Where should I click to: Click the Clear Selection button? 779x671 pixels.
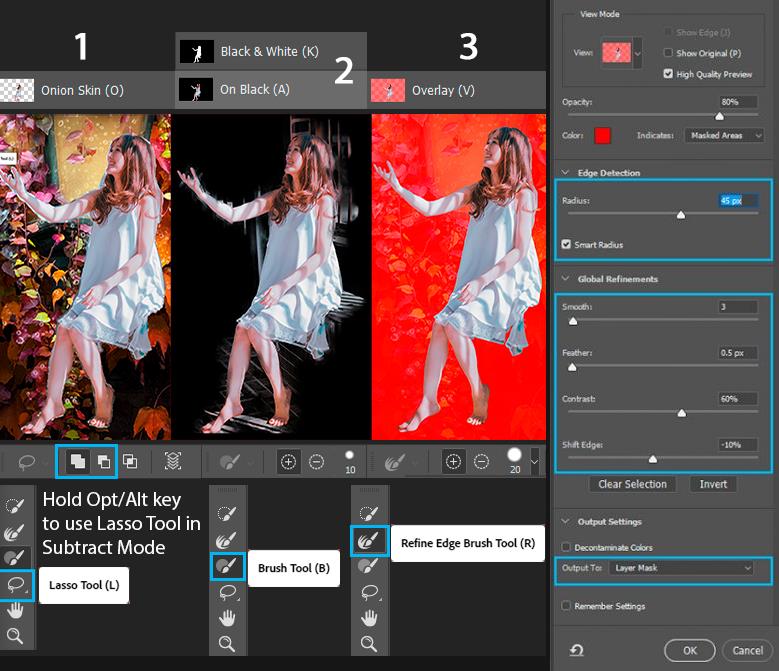632,484
